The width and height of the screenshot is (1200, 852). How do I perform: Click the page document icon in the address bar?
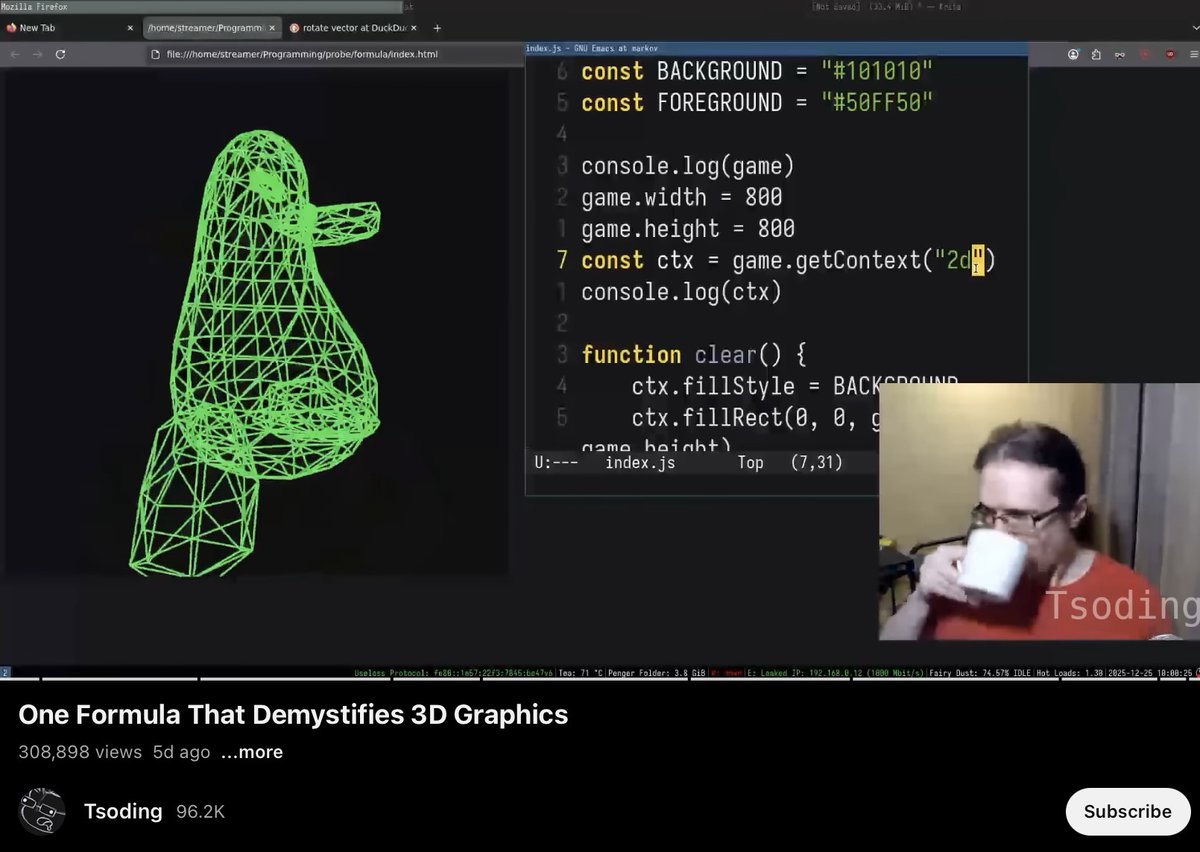(156, 54)
